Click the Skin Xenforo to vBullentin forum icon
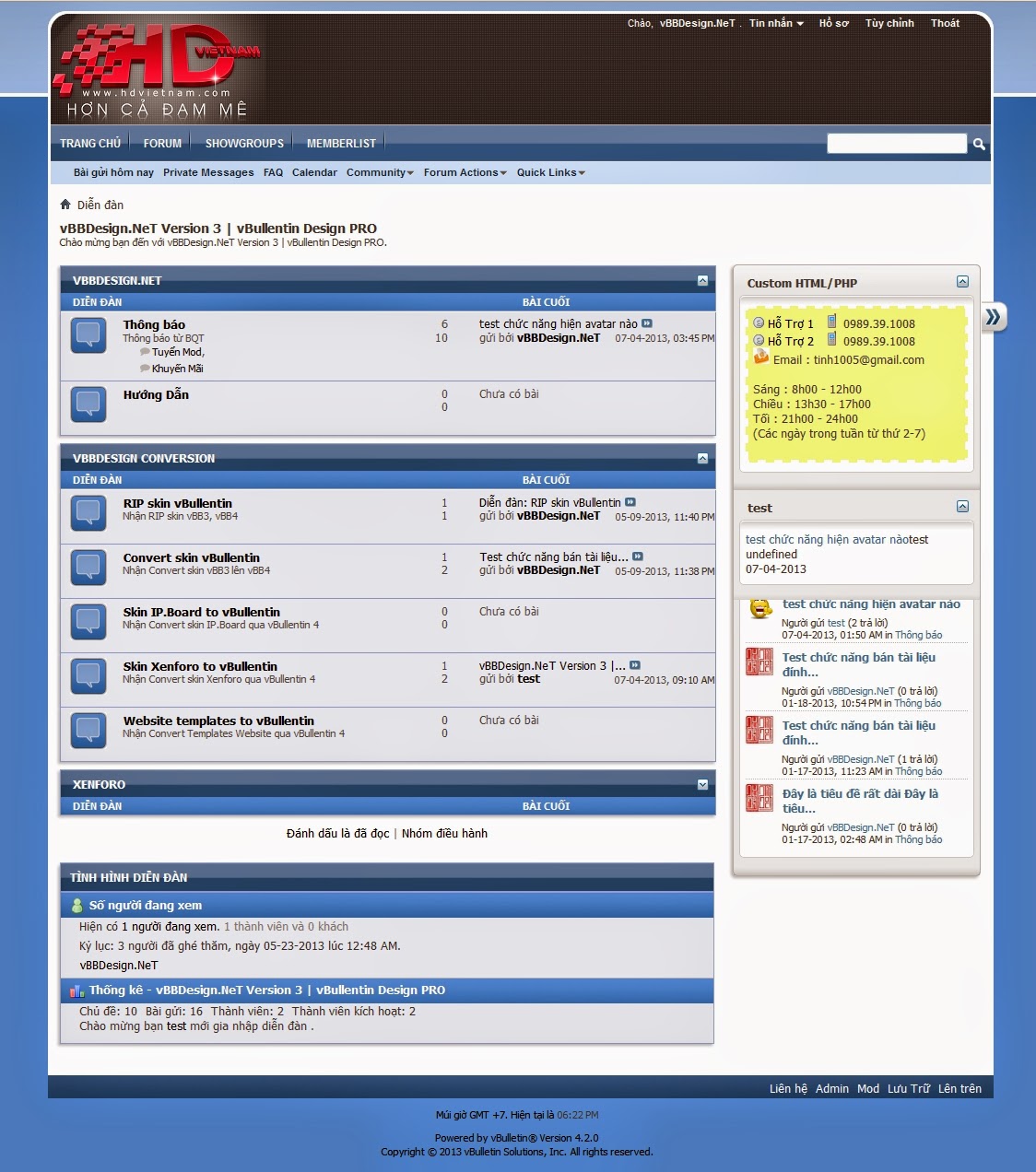This screenshot has height=1172, width=1036. point(88,676)
